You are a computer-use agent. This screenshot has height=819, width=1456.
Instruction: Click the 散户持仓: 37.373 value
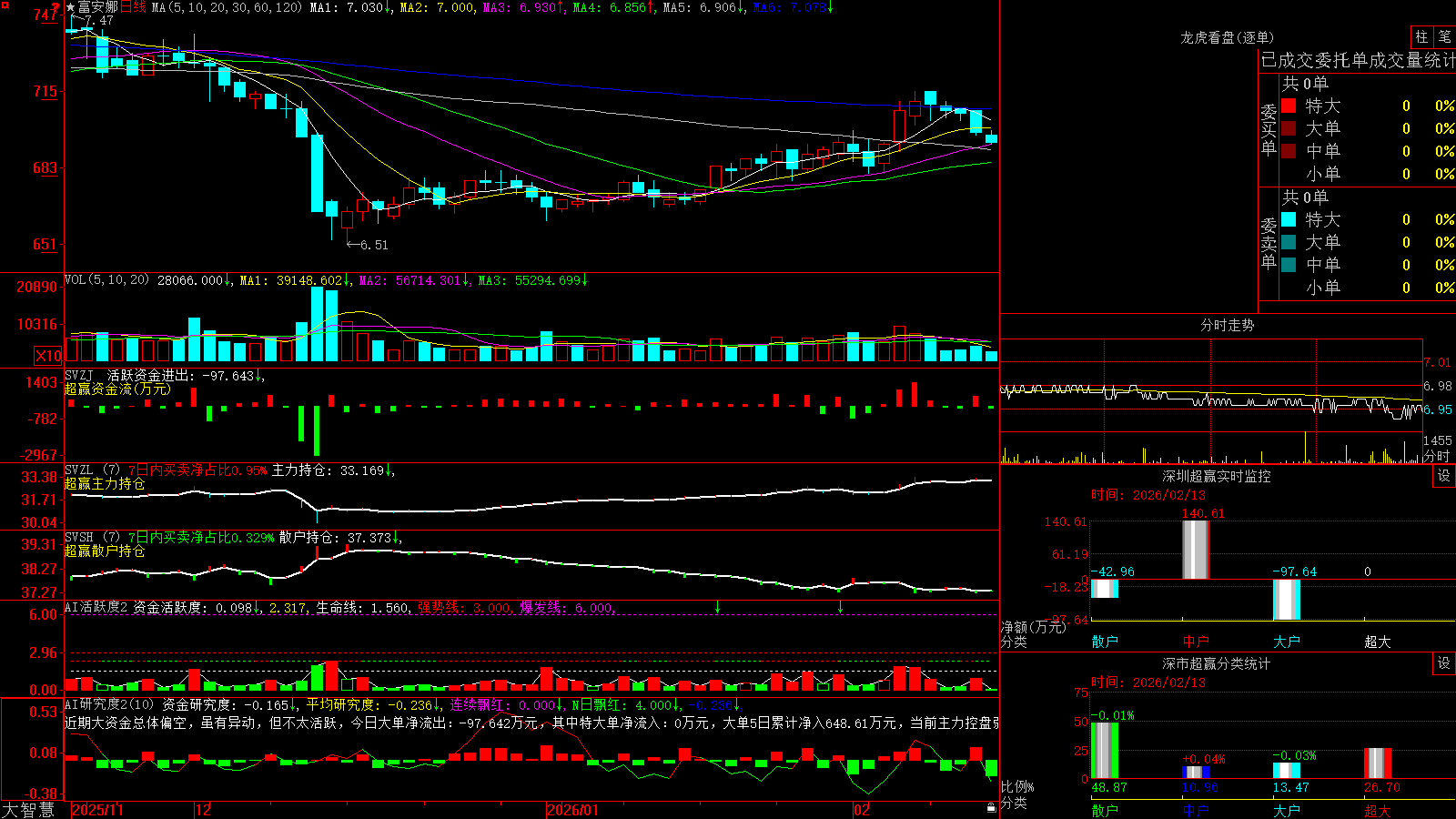pos(335,538)
